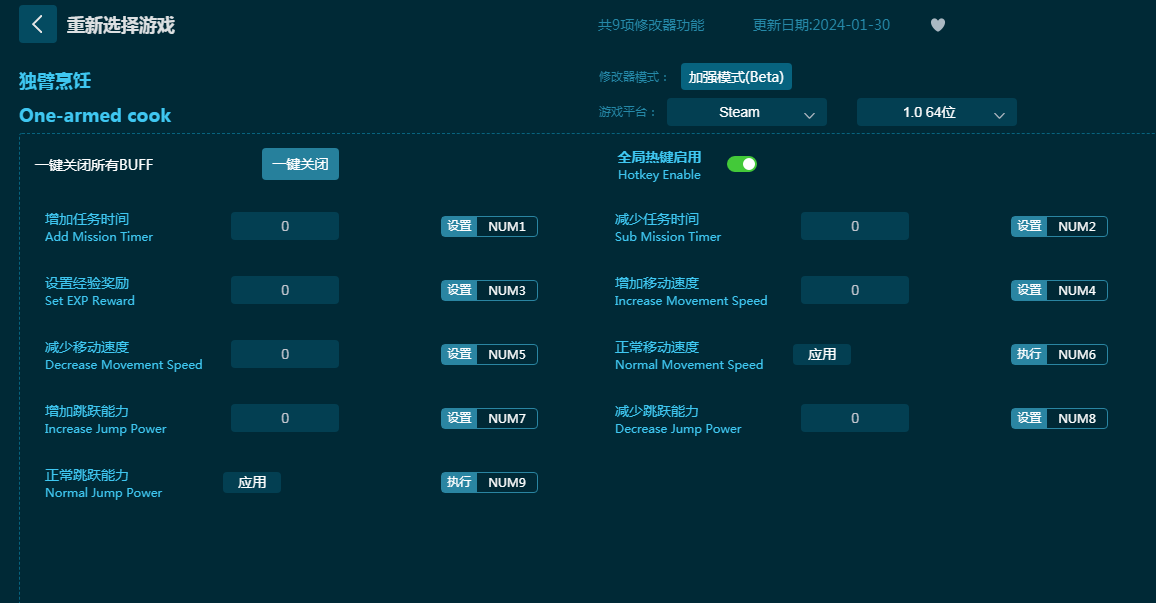Screen dimensions: 1156x603
Task: Click the heart favorite icon
Action: click(937, 25)
